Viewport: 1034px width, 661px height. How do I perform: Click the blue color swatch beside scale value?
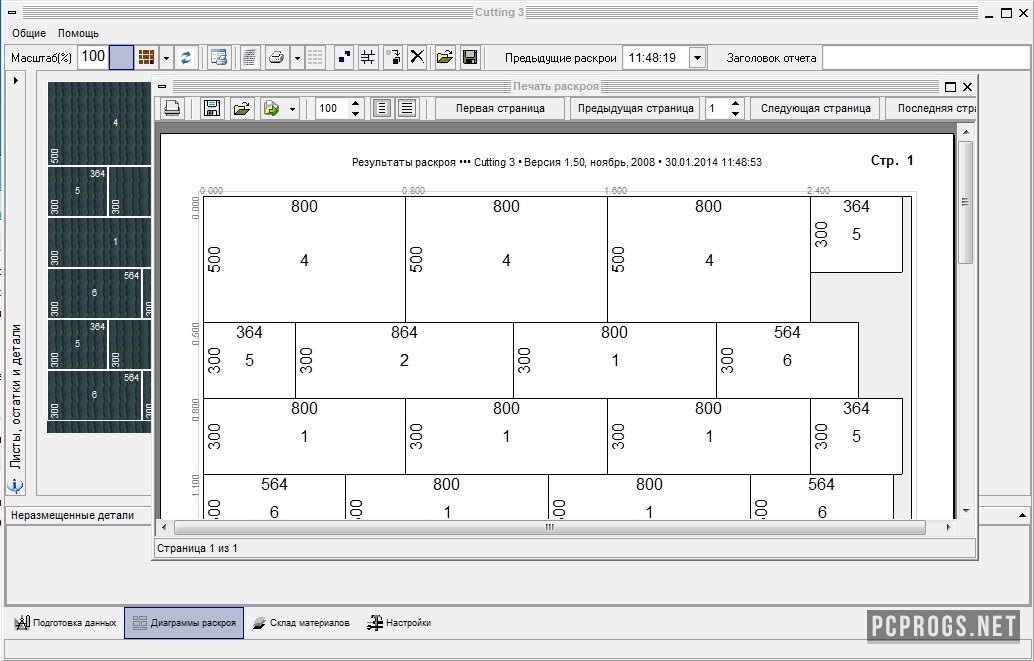point(121,58)
